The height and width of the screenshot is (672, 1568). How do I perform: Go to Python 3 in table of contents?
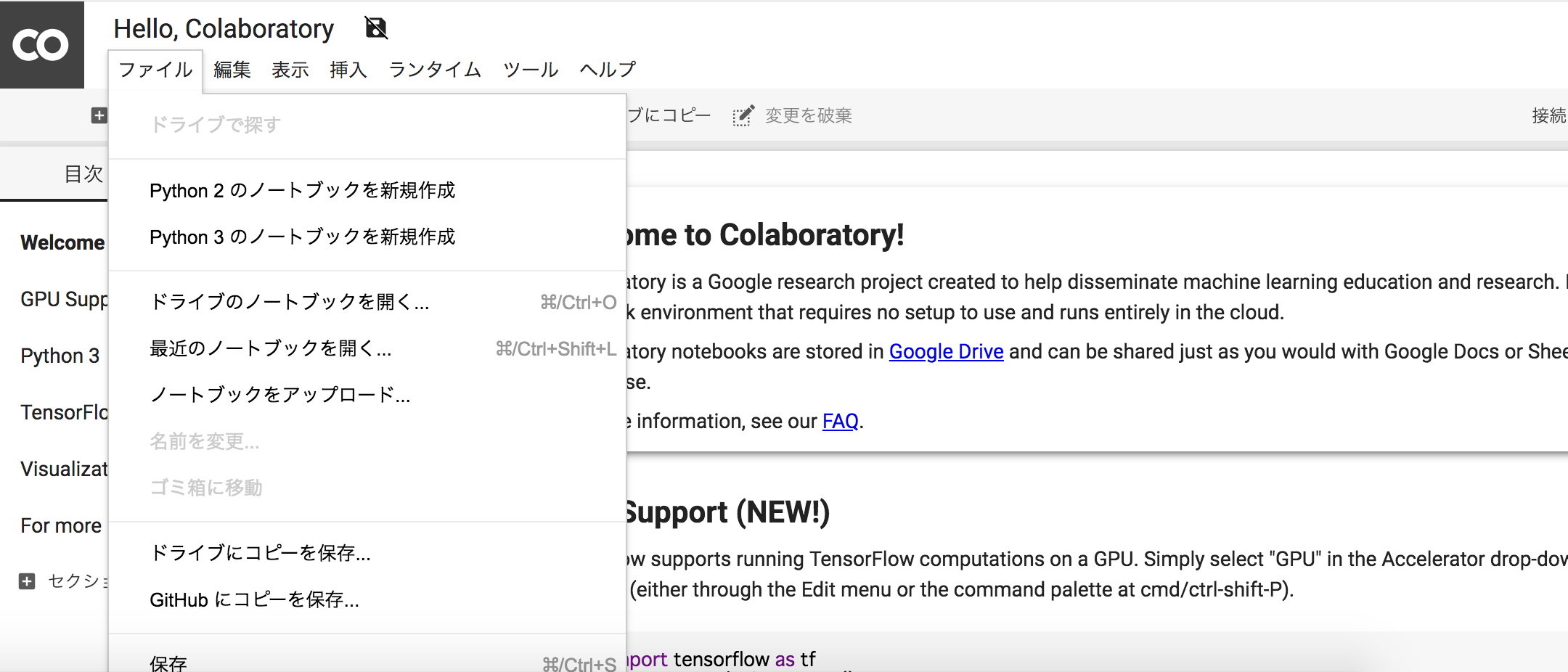[x=60, y=356]
